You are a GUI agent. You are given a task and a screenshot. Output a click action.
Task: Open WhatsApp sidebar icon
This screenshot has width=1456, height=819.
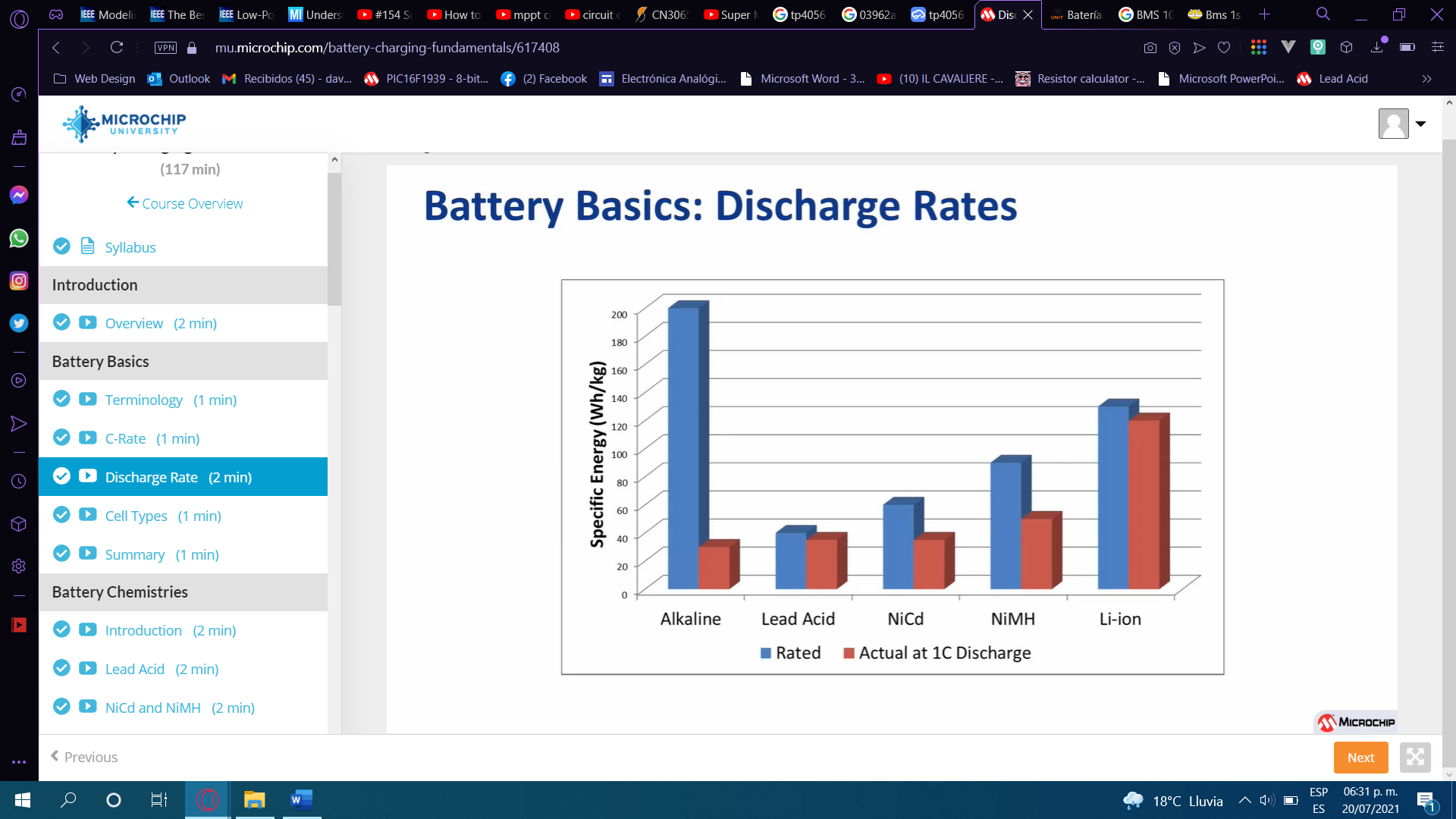pos(19,238)
